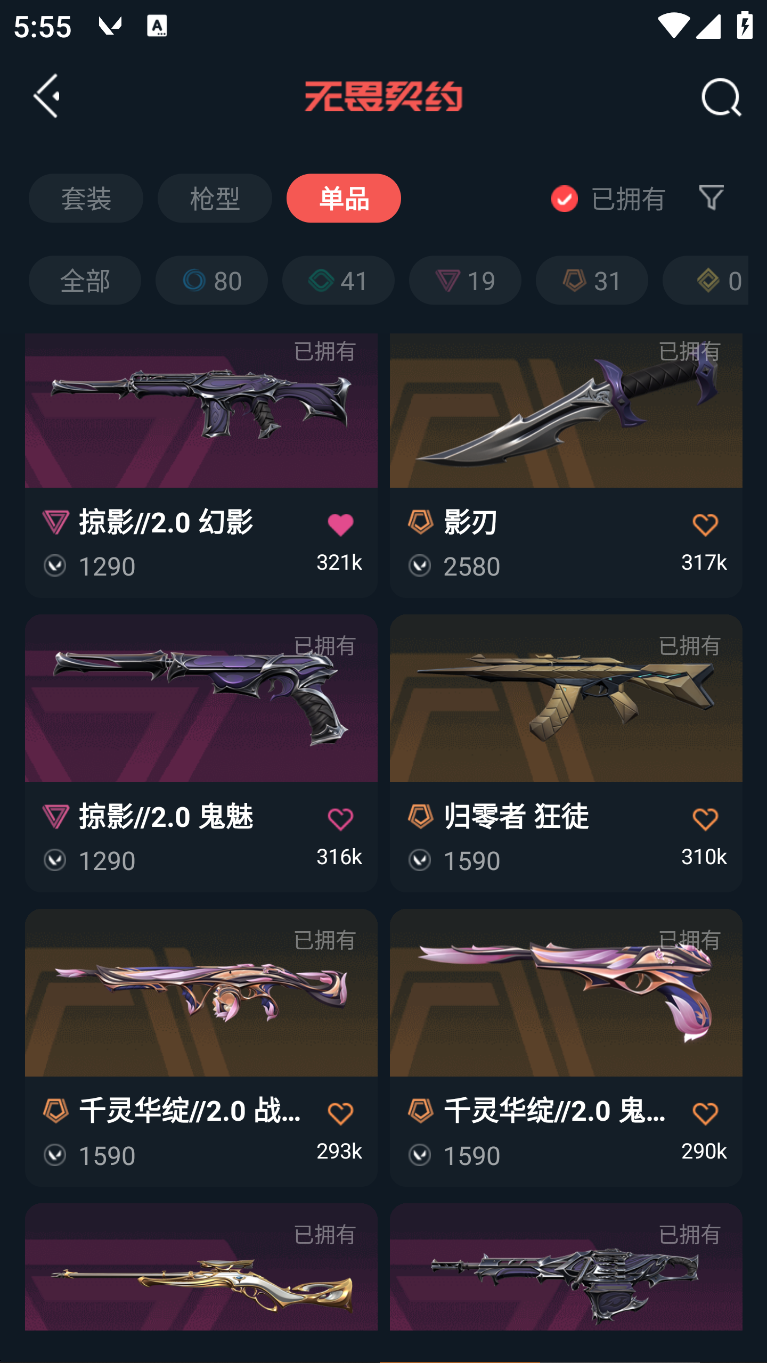Select the 单品 tab
Screen dimensions: 767x1363
344,198
